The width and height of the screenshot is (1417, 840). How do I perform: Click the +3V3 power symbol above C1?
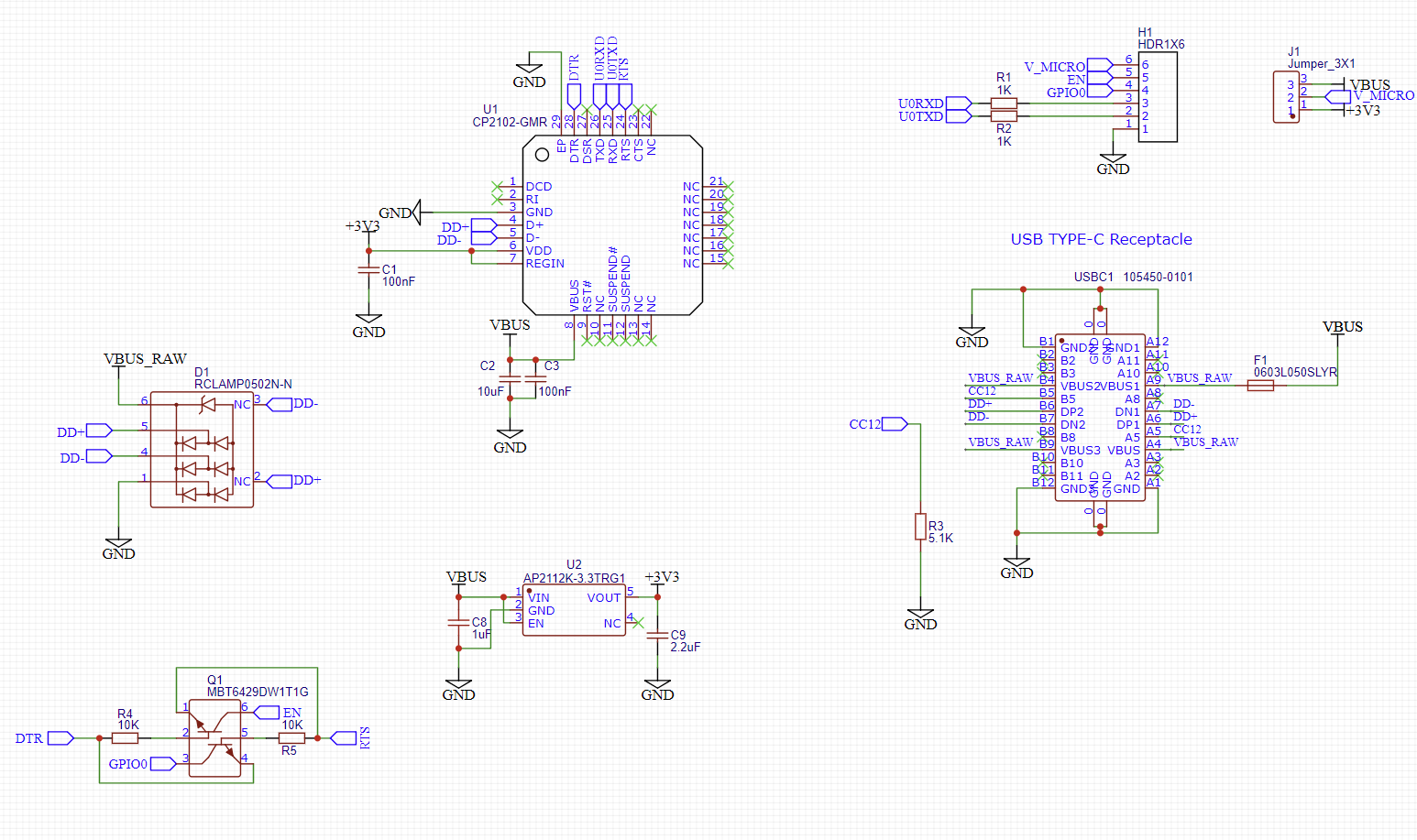point(363,226)
